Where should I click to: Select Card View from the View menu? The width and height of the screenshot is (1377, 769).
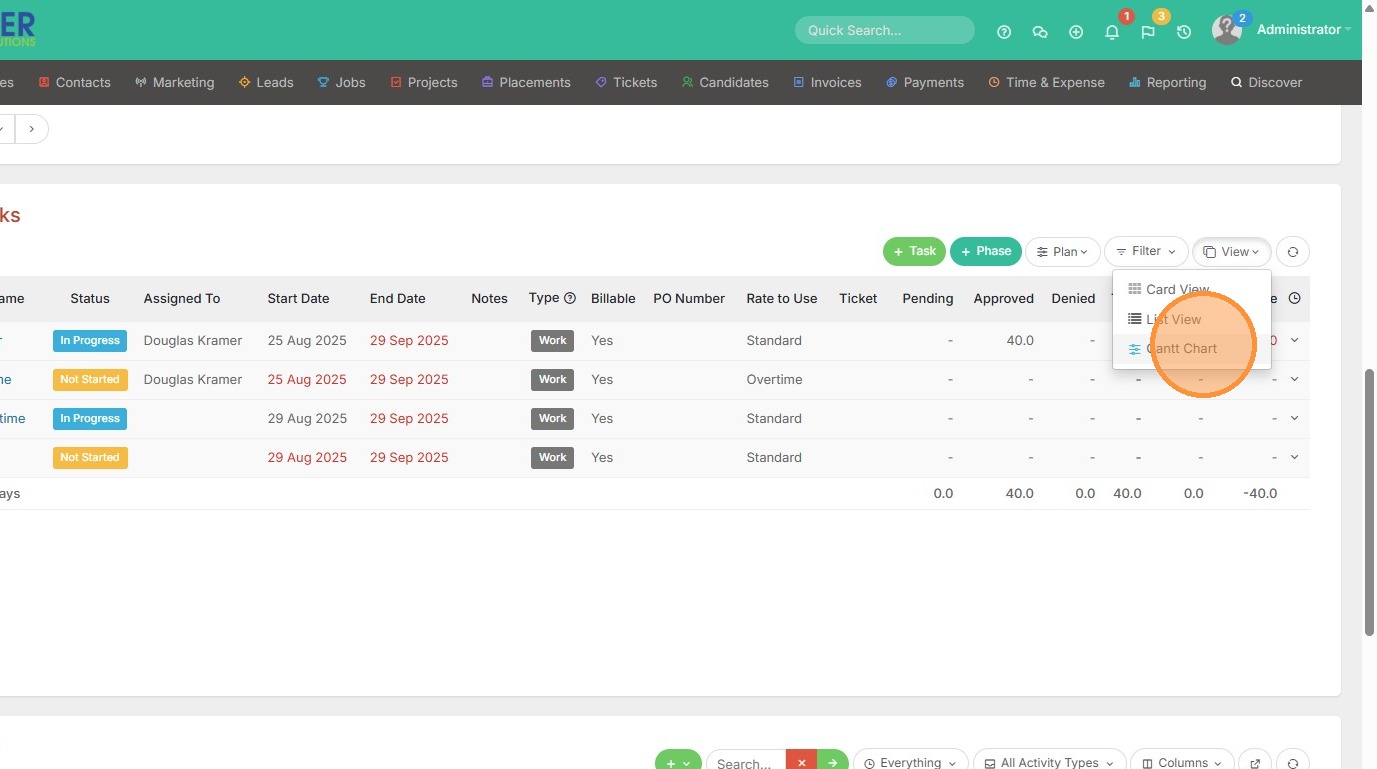[1191, 290]
